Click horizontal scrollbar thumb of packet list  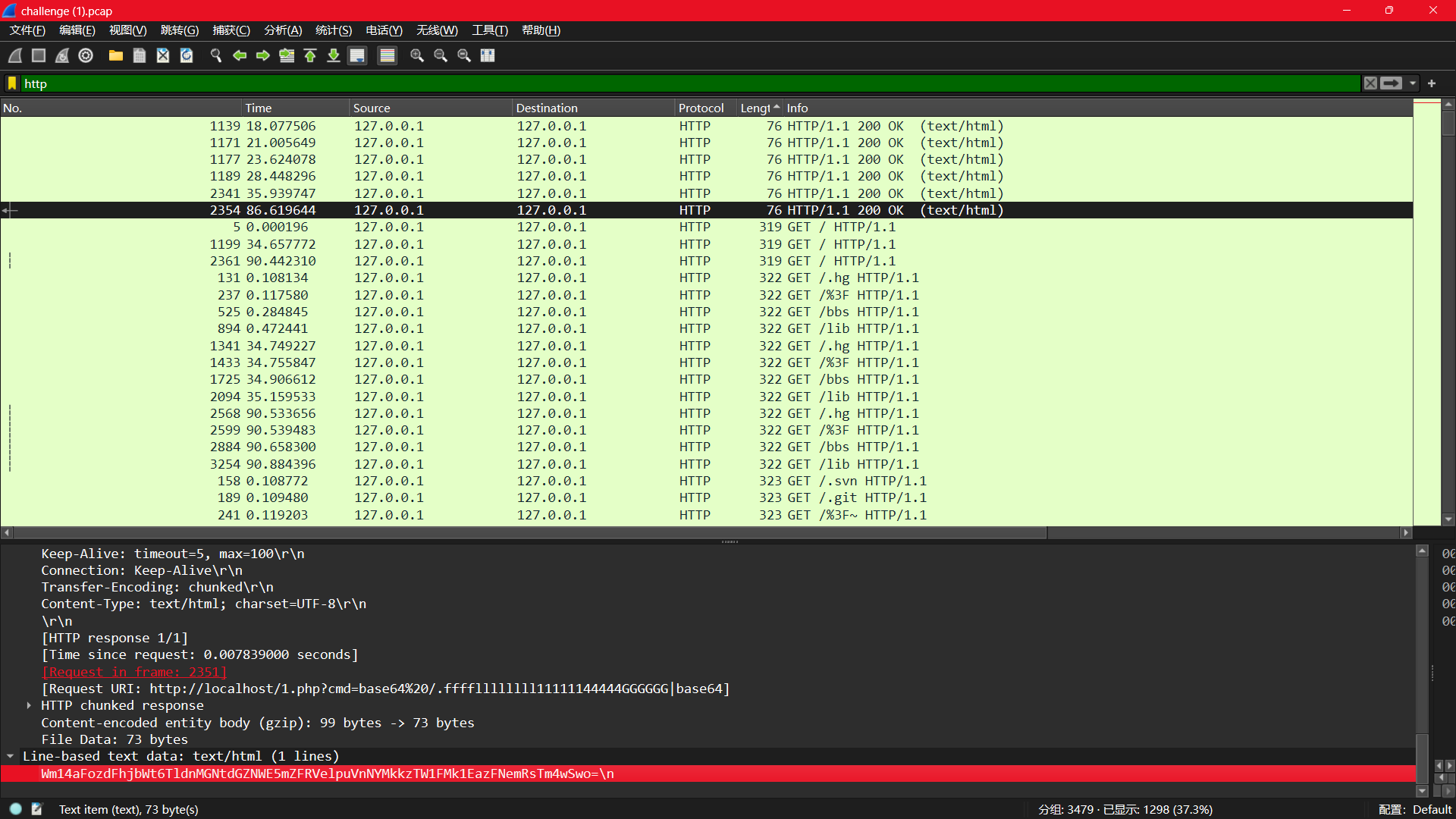(529, 533)
